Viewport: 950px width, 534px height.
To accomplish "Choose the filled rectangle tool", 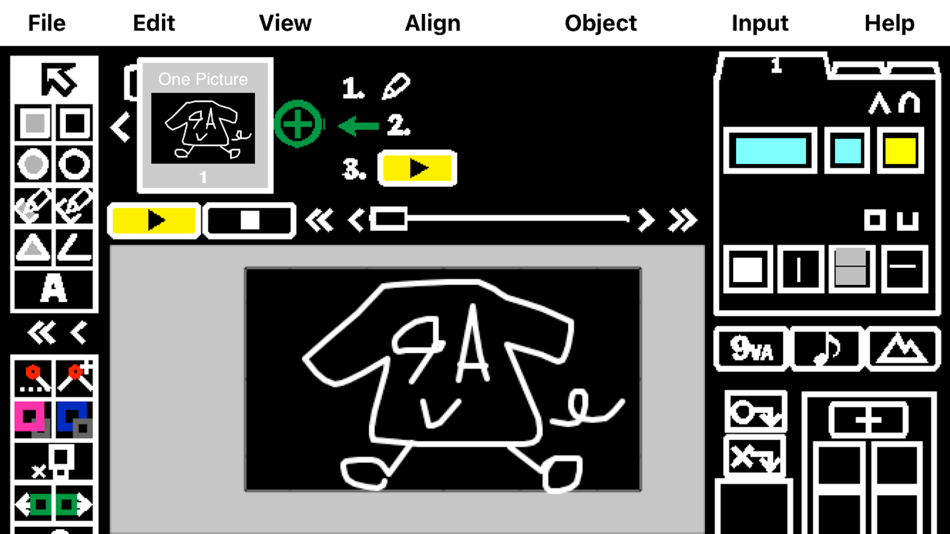I will point(35,123).
